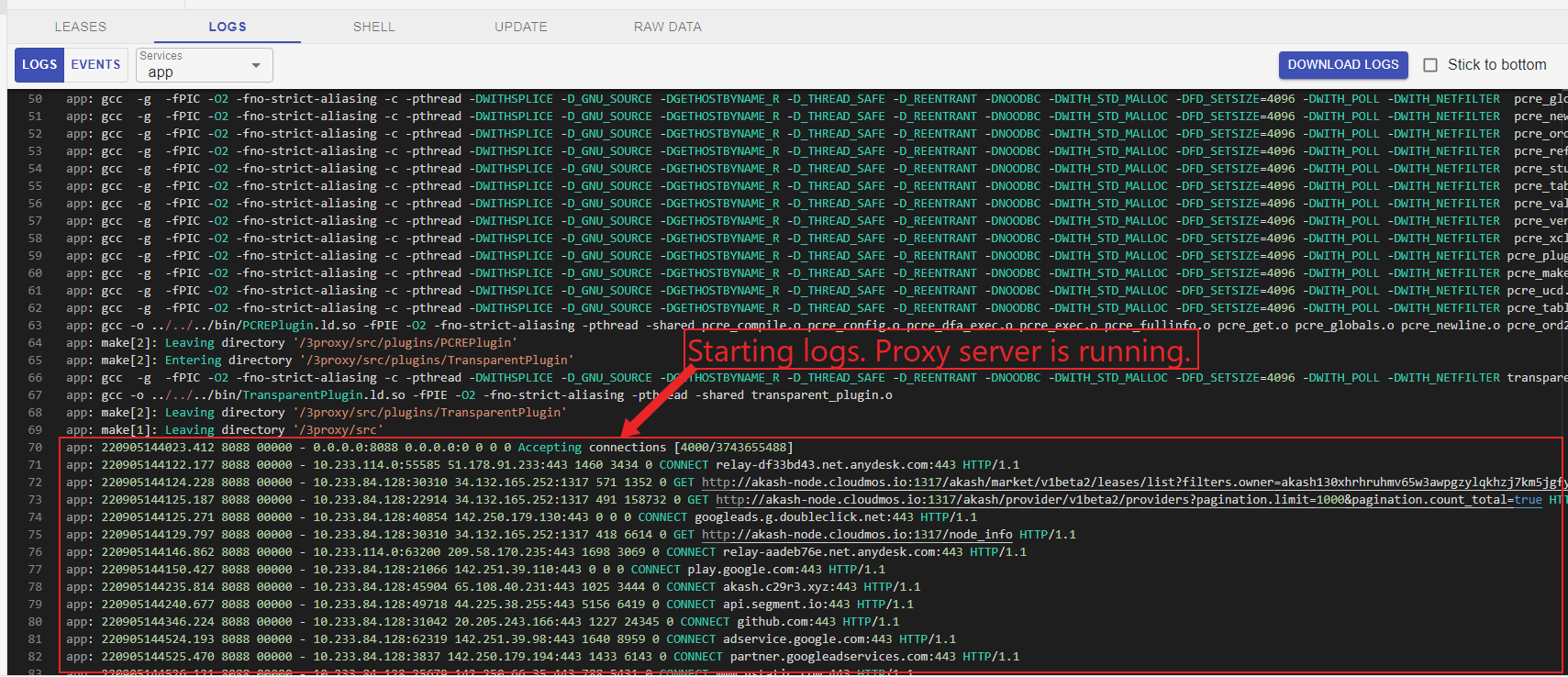Switch to the LEASES tab
Image resolution: width=1568 pixels, height=677 pixels.
coord(81,27)
